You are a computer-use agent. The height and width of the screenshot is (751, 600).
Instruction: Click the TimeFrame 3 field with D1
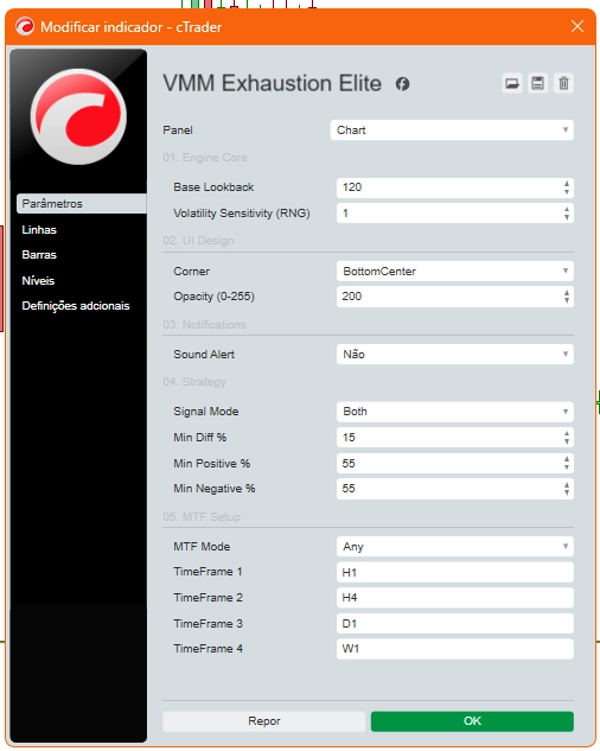click(455, 624)
